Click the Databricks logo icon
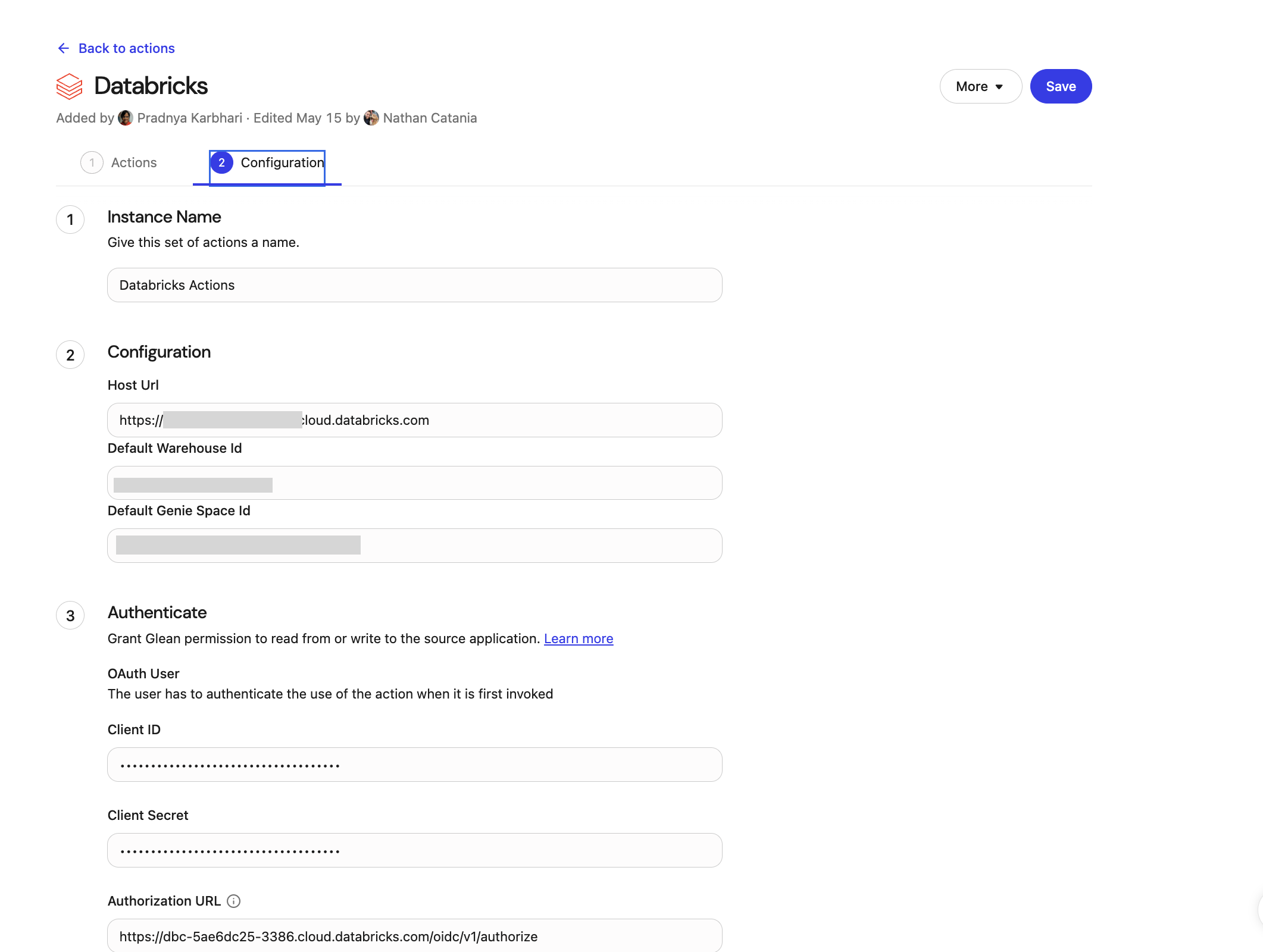The image size is (1263, 952). (70, 86)
